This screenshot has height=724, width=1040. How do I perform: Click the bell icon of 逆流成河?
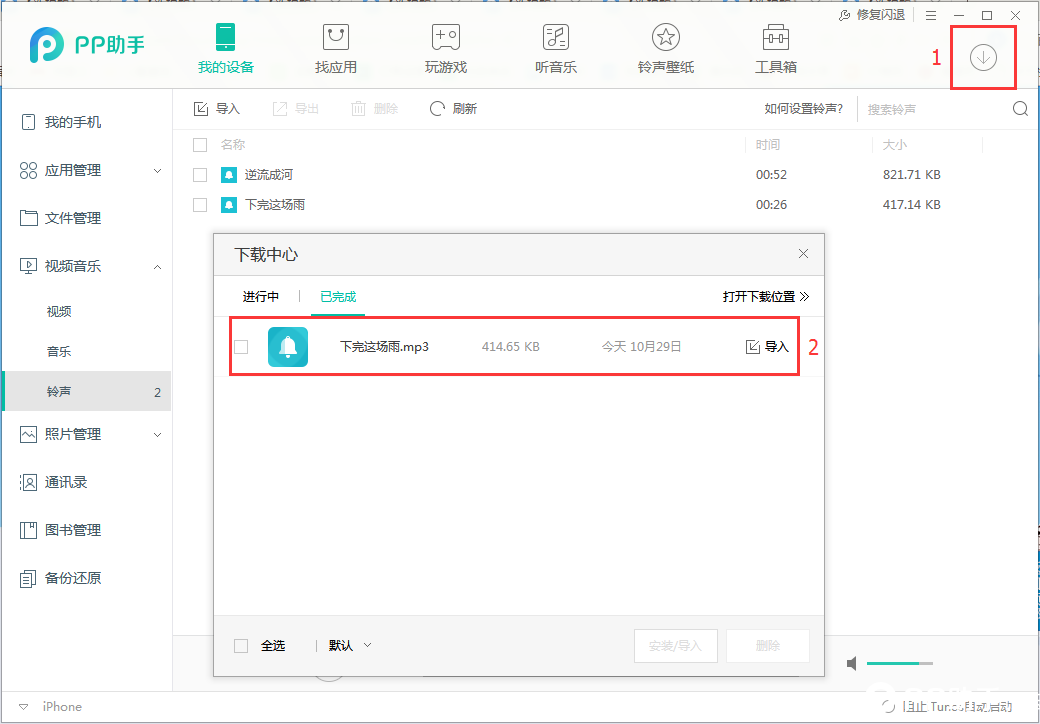pos(229,175)
